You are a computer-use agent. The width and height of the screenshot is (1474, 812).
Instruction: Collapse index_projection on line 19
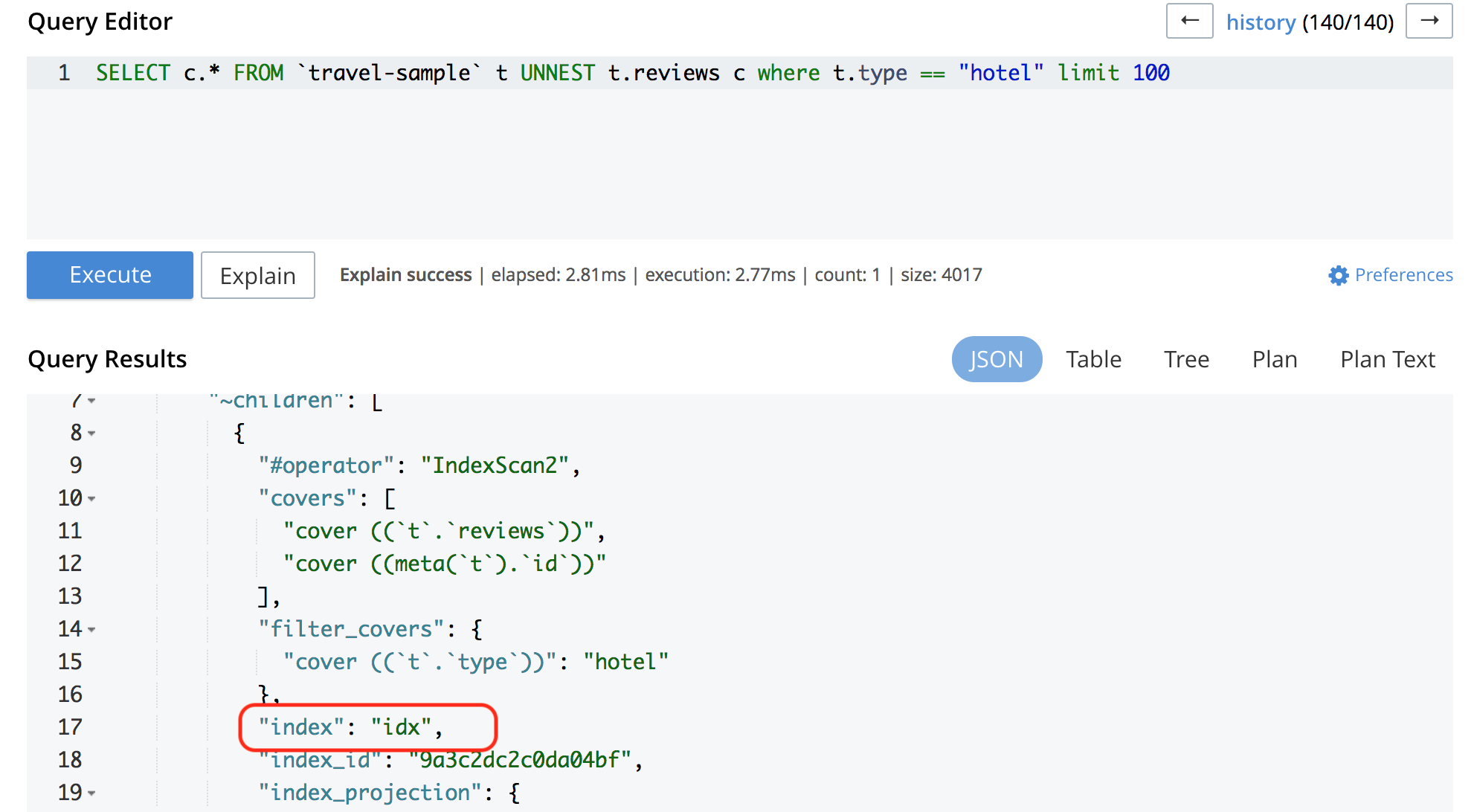[91, 793]
